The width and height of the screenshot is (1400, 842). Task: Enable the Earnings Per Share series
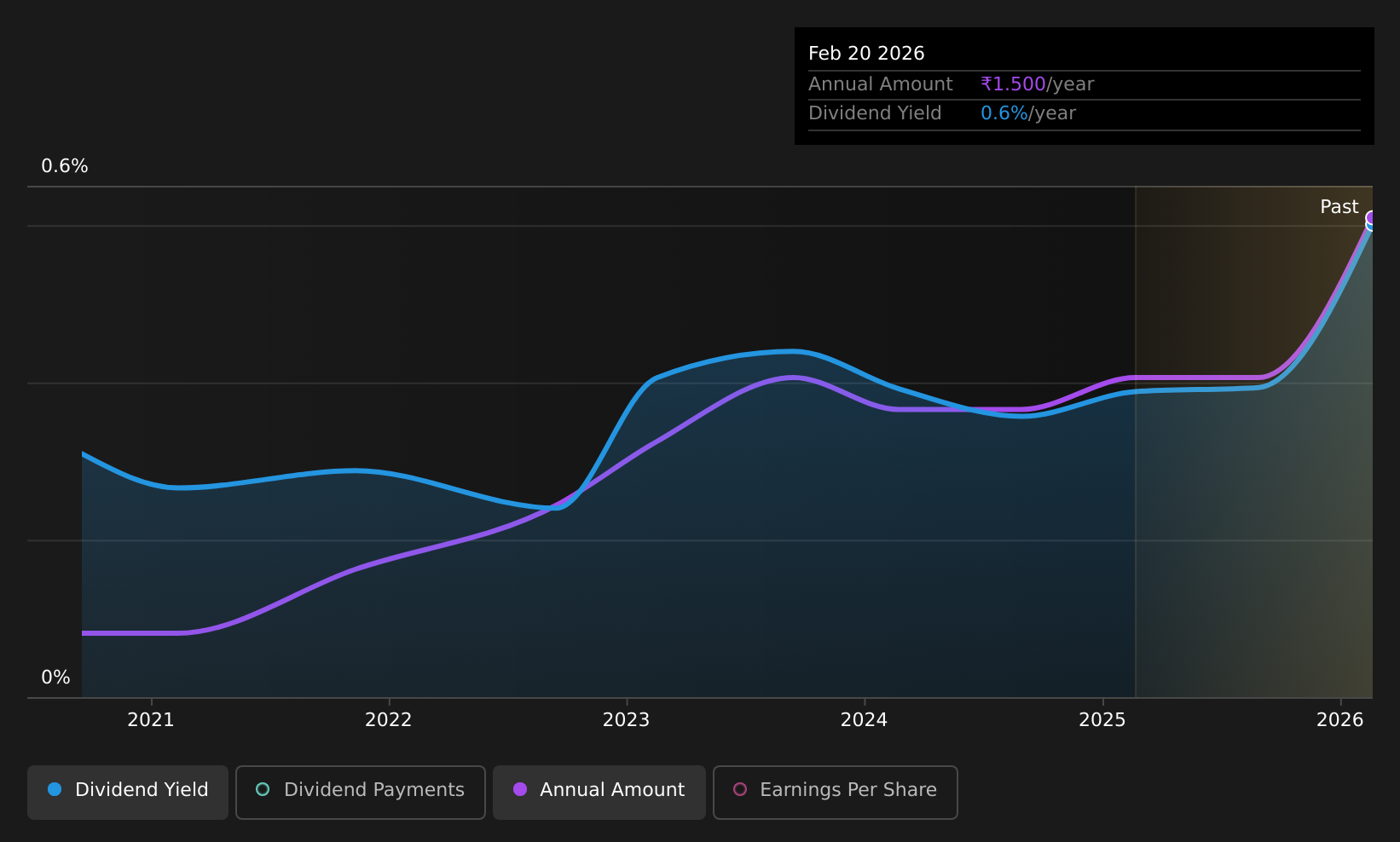(x=836, y=792)
